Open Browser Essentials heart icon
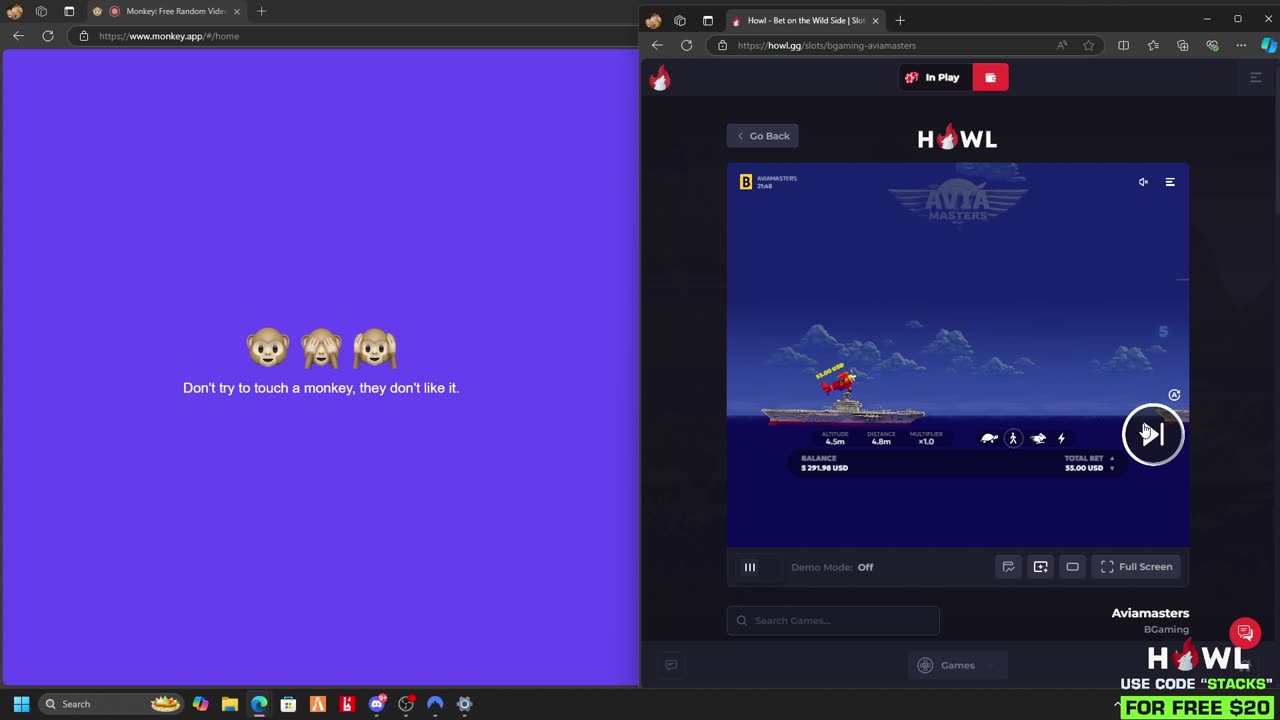Screen dimensions: 1280x720 (1212, 45)
